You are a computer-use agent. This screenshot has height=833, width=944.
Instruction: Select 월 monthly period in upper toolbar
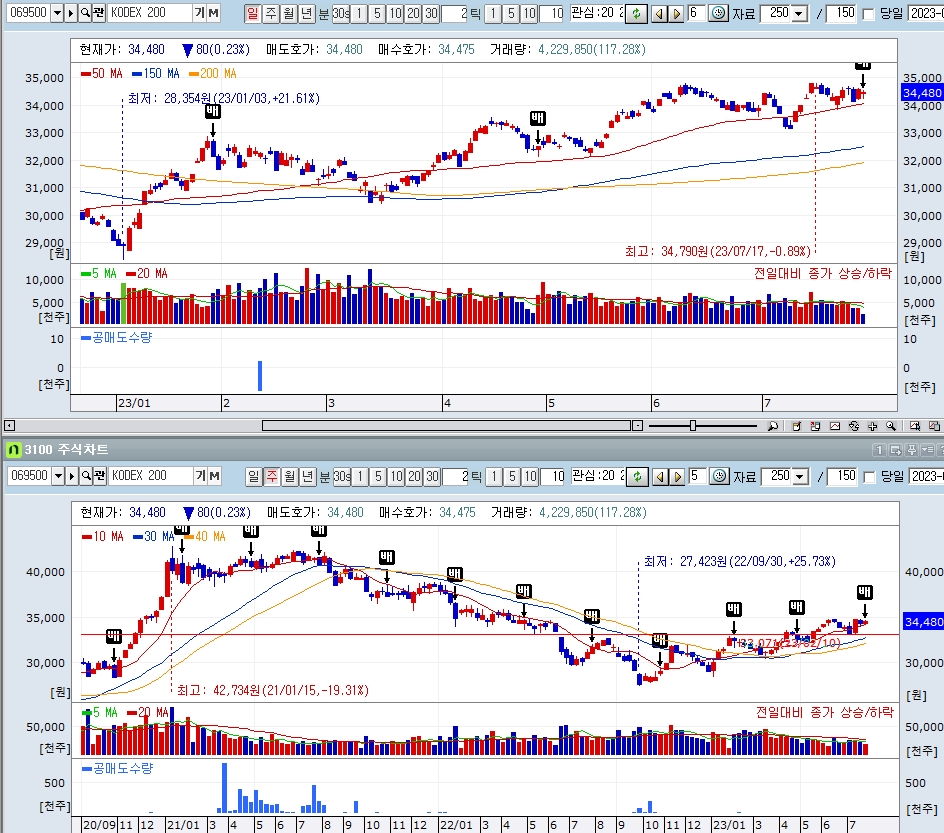[x=288, y=13]
